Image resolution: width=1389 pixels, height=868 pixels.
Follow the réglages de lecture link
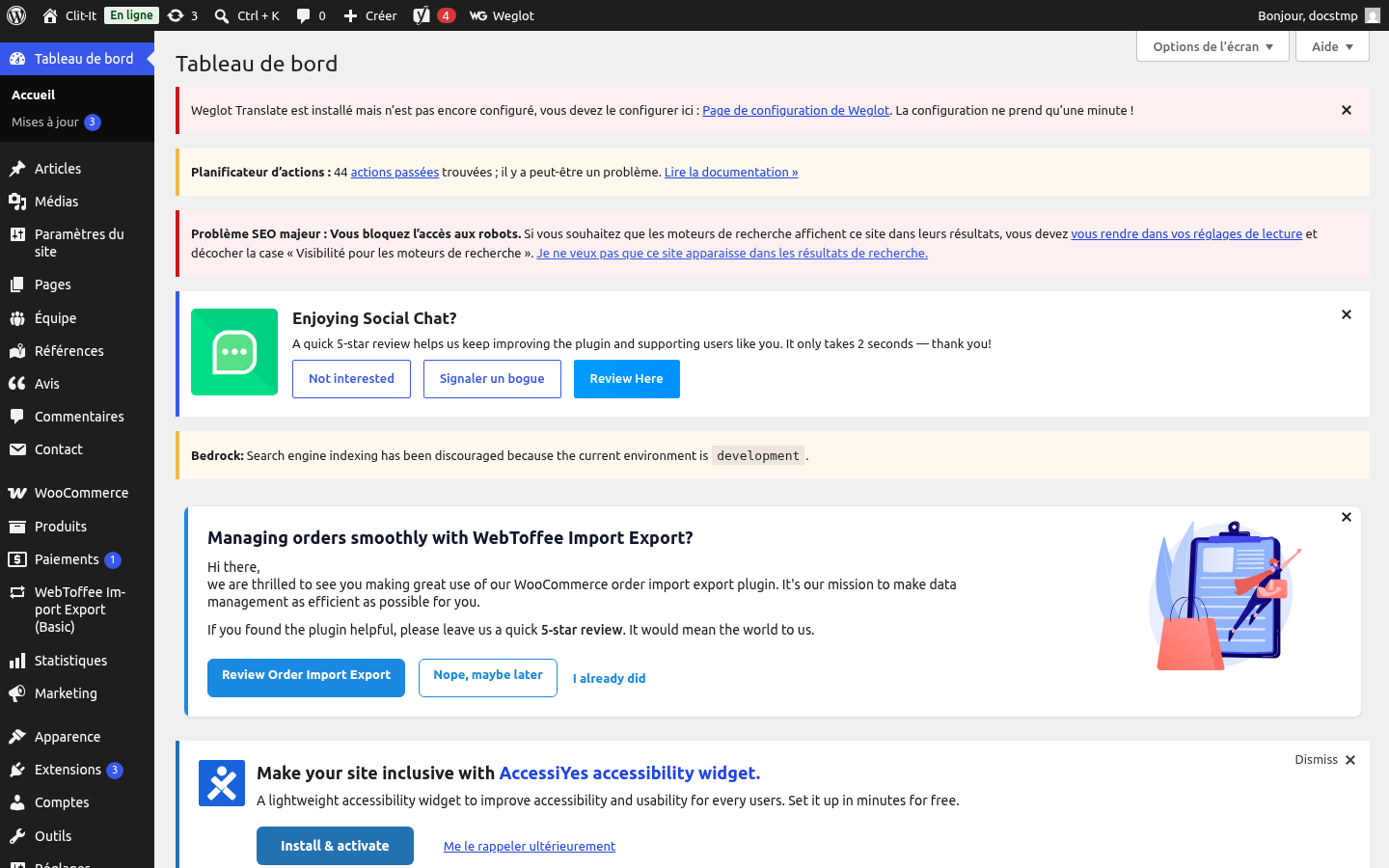1186,233
